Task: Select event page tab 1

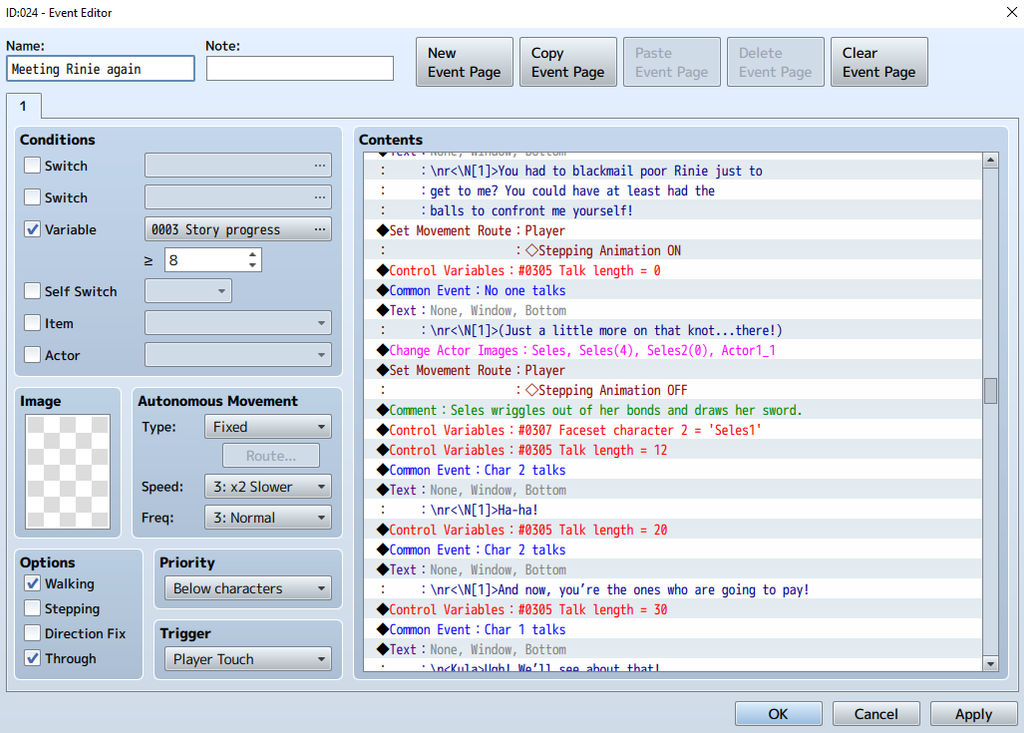Action: coord(24,106)
